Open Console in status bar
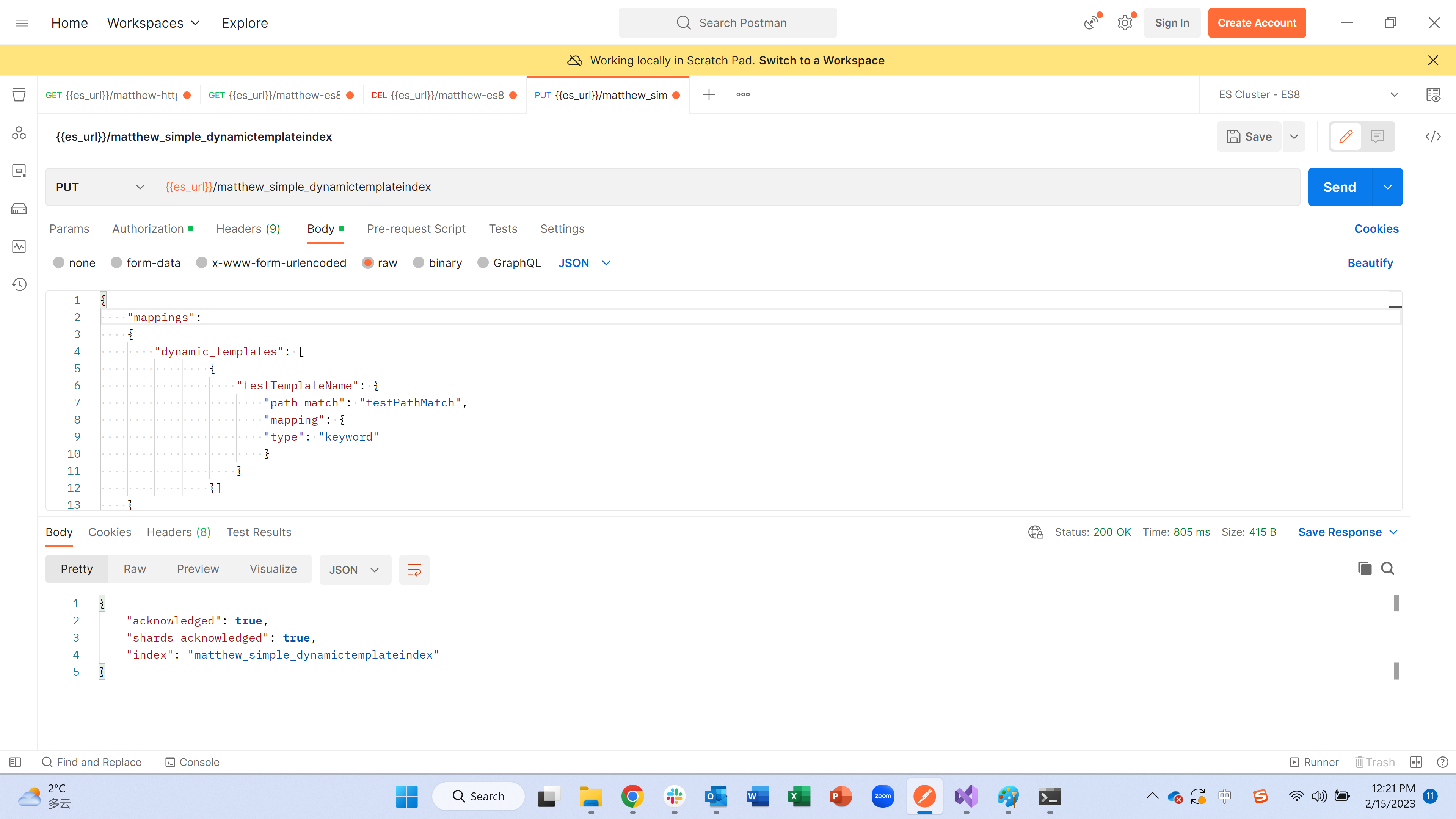This screenshot has width=1456, height=819. [192, 762]
